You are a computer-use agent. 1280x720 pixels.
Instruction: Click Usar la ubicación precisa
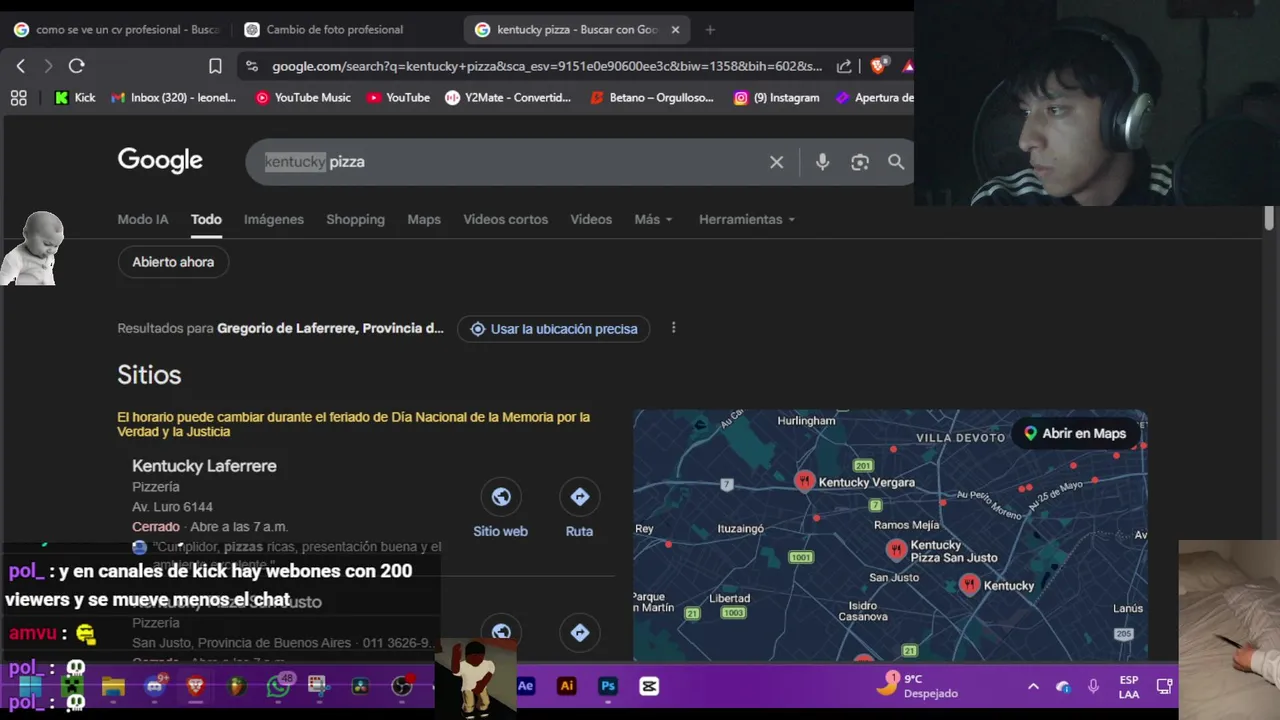pyautogui.click(x=554, y=329)
